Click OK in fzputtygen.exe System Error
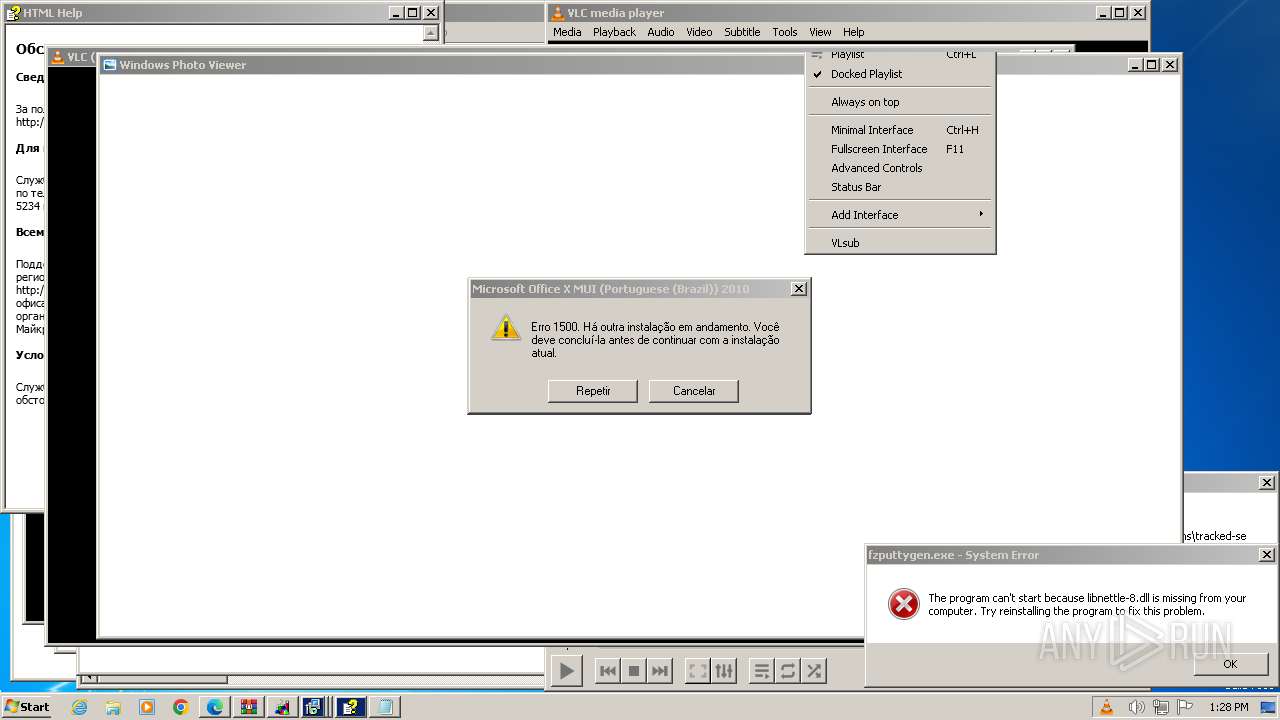The width and height of the screenshot is (1280, 720). pyautogui.click(x=1230, y=664)
